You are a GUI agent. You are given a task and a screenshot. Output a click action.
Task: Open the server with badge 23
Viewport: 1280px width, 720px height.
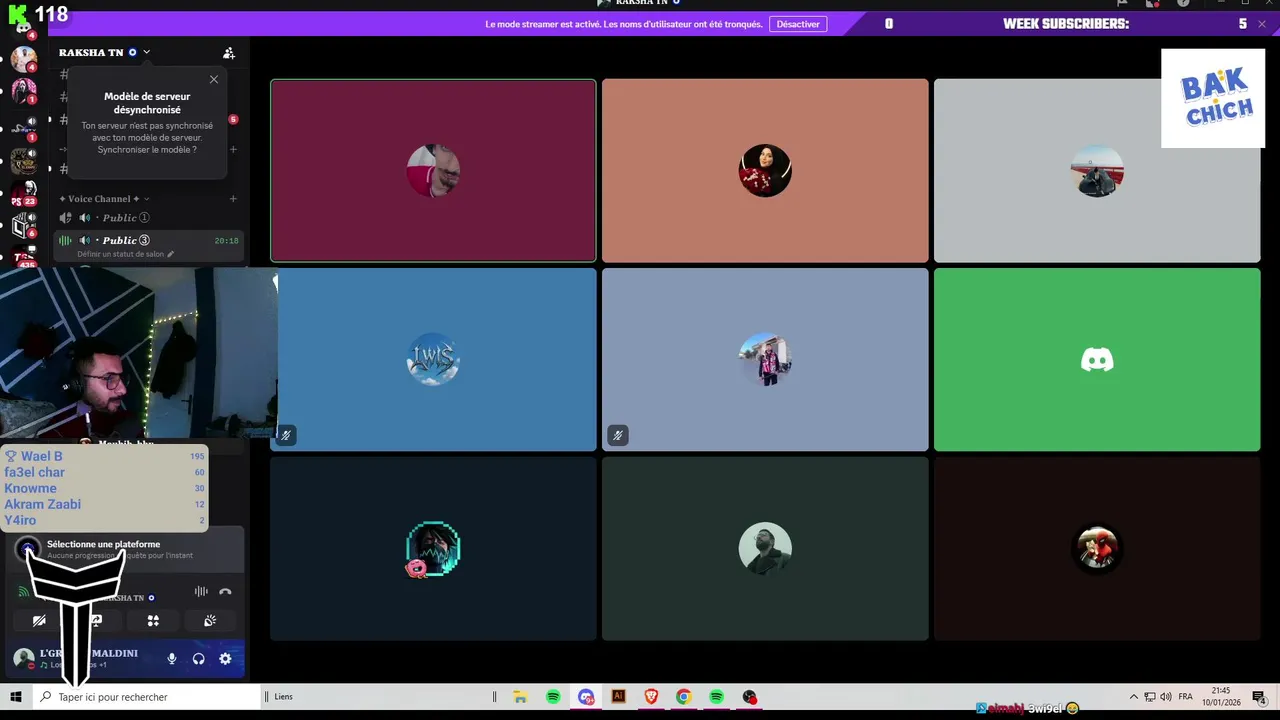(23, 194)
